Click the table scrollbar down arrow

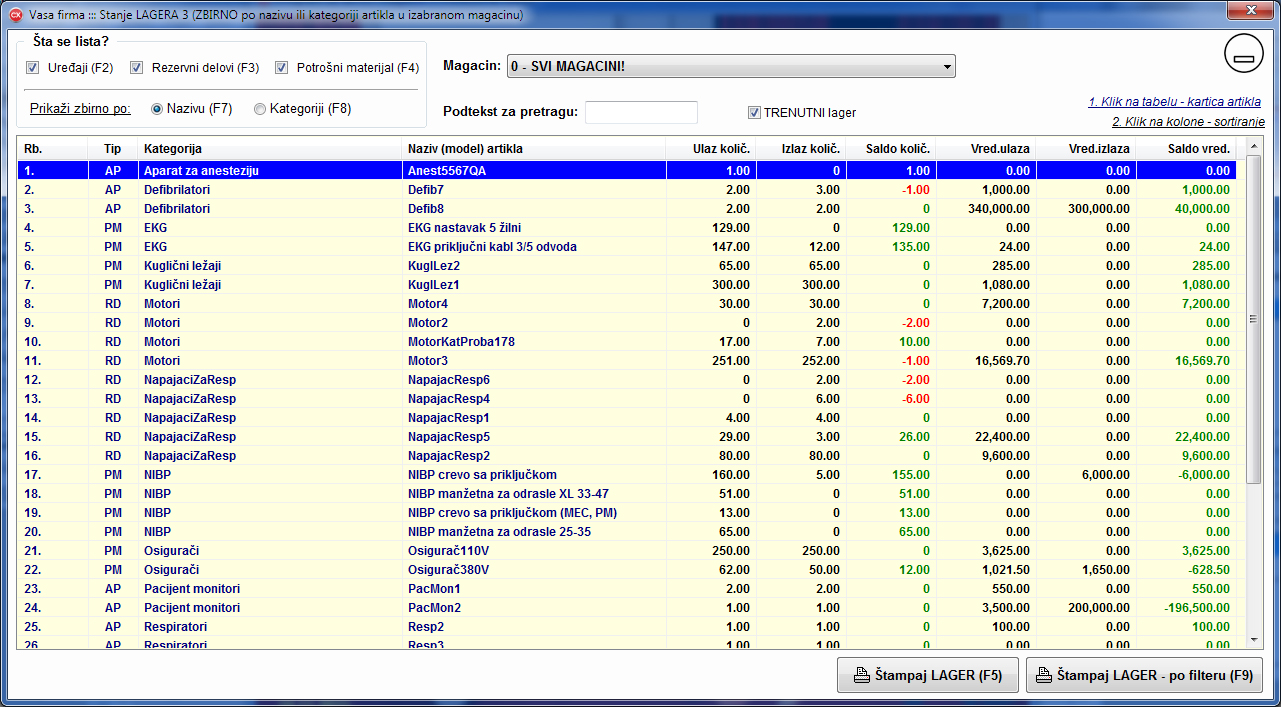pos(1254,638)
